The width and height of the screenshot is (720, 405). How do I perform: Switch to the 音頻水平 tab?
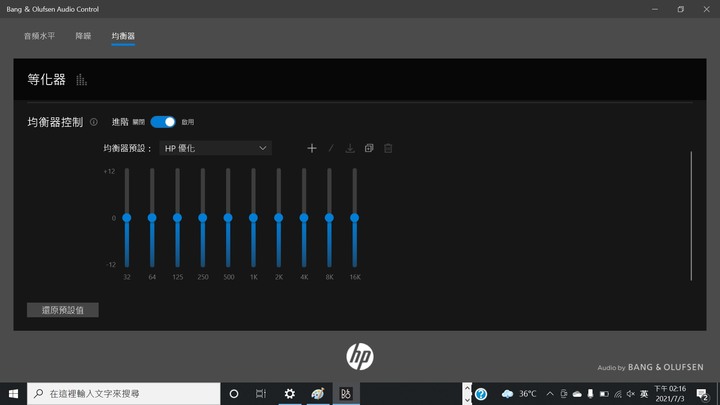[39, 36]
